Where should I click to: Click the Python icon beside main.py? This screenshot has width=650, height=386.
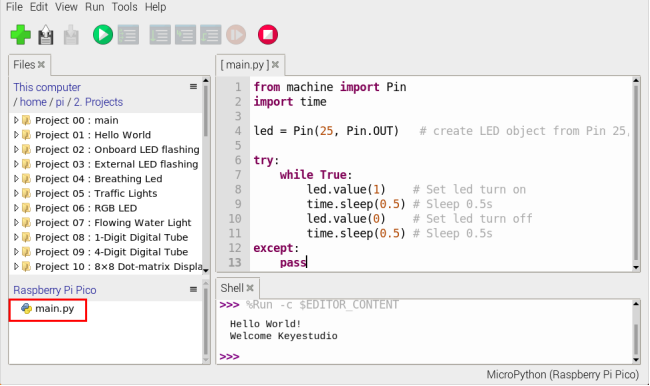click(x=27, y=308)
